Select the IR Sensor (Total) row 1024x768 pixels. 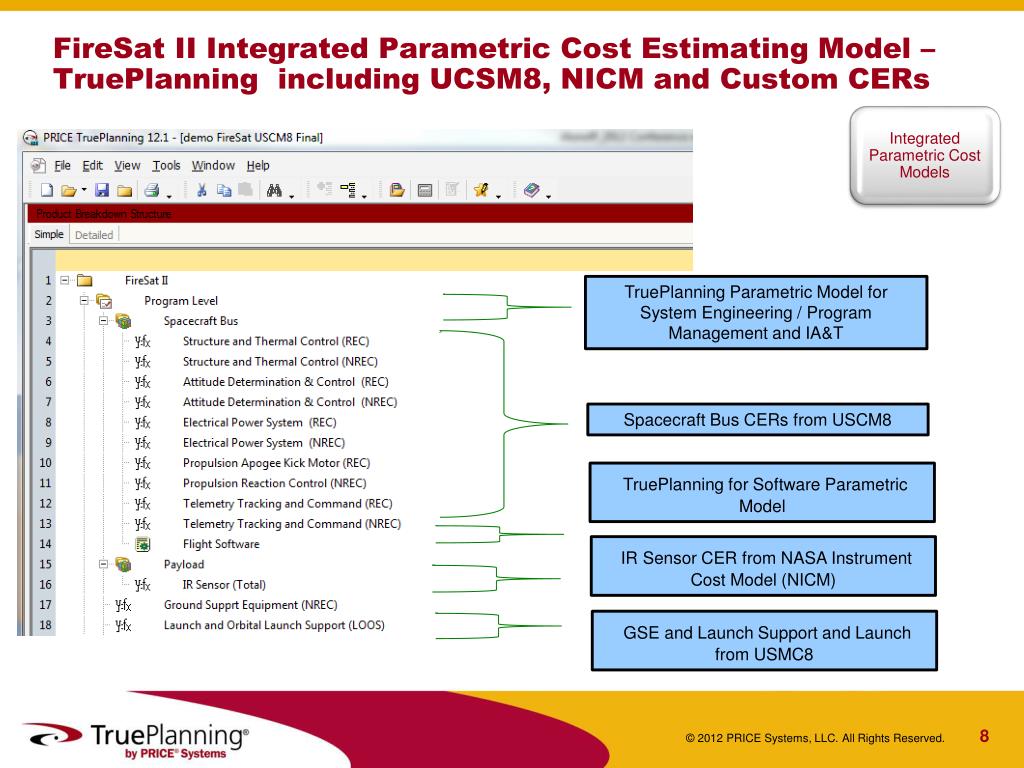[x=224, y=585]
